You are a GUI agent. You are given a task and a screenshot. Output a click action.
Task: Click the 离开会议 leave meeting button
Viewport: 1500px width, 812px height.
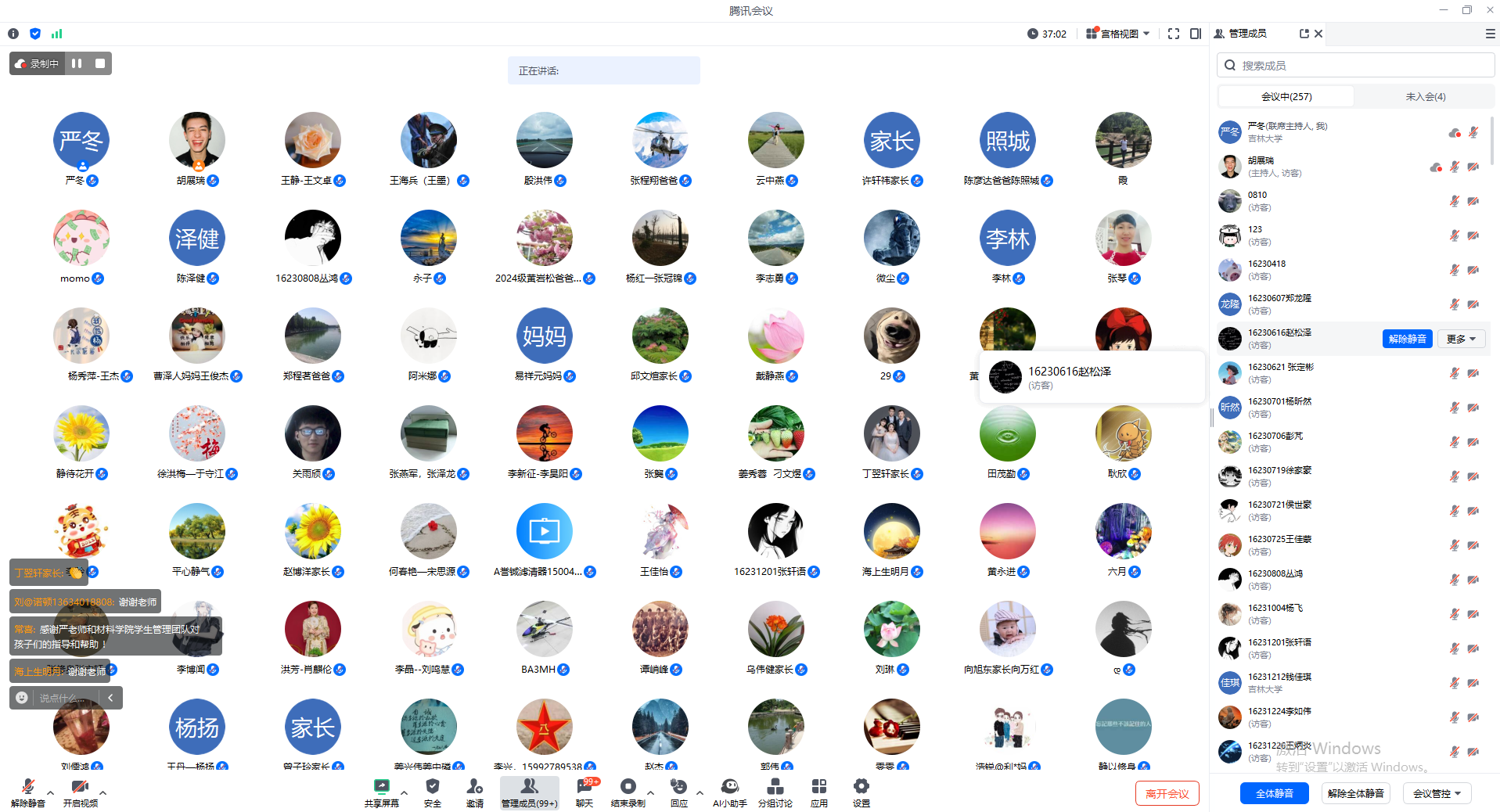point(1167,793)
